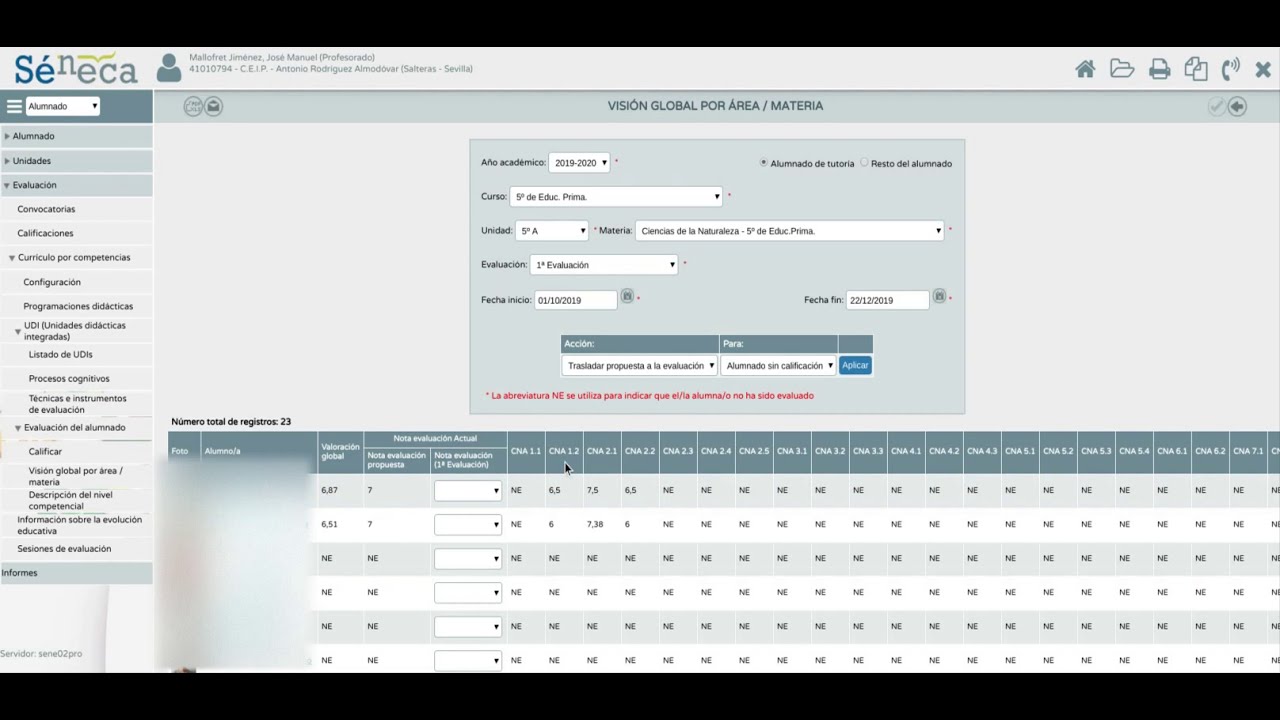The height and width of the screenshot is (720, 1280).
Task: Toggle the hamburger sidebar menu
Action: [x=14, y=106]
